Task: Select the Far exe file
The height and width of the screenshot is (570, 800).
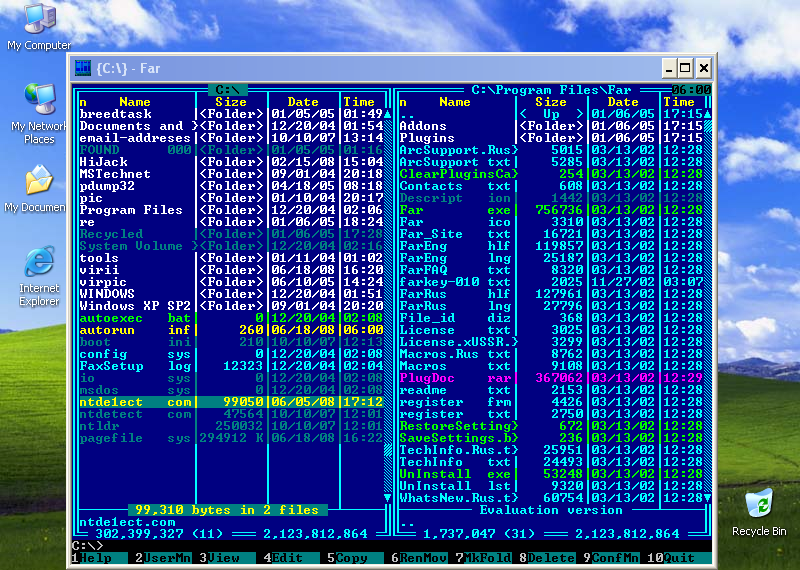Action: [x=551, y=210]
